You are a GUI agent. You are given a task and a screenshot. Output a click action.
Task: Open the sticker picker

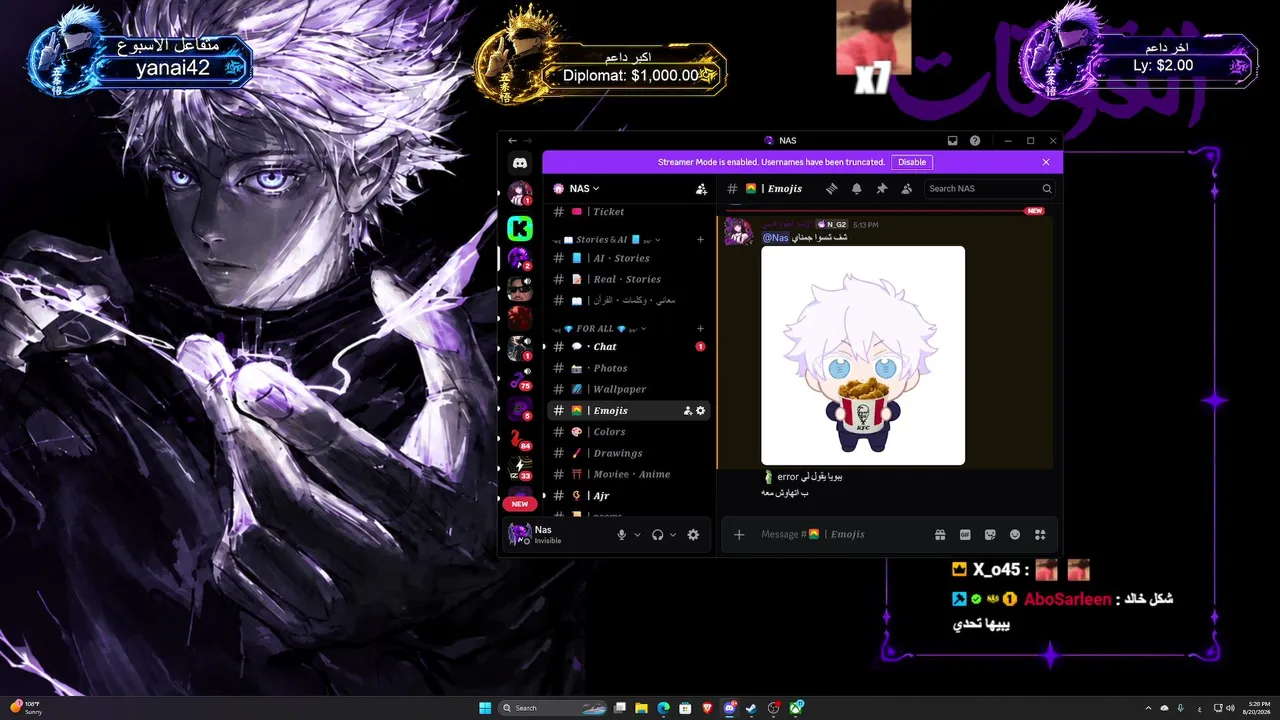(990, 535)
